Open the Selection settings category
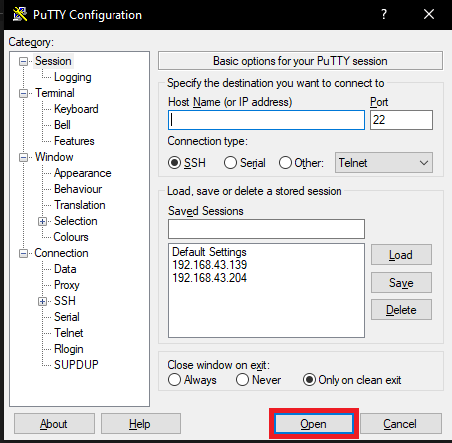The width and height of the screenshot is (452, 443). click(x=76, y=221)
